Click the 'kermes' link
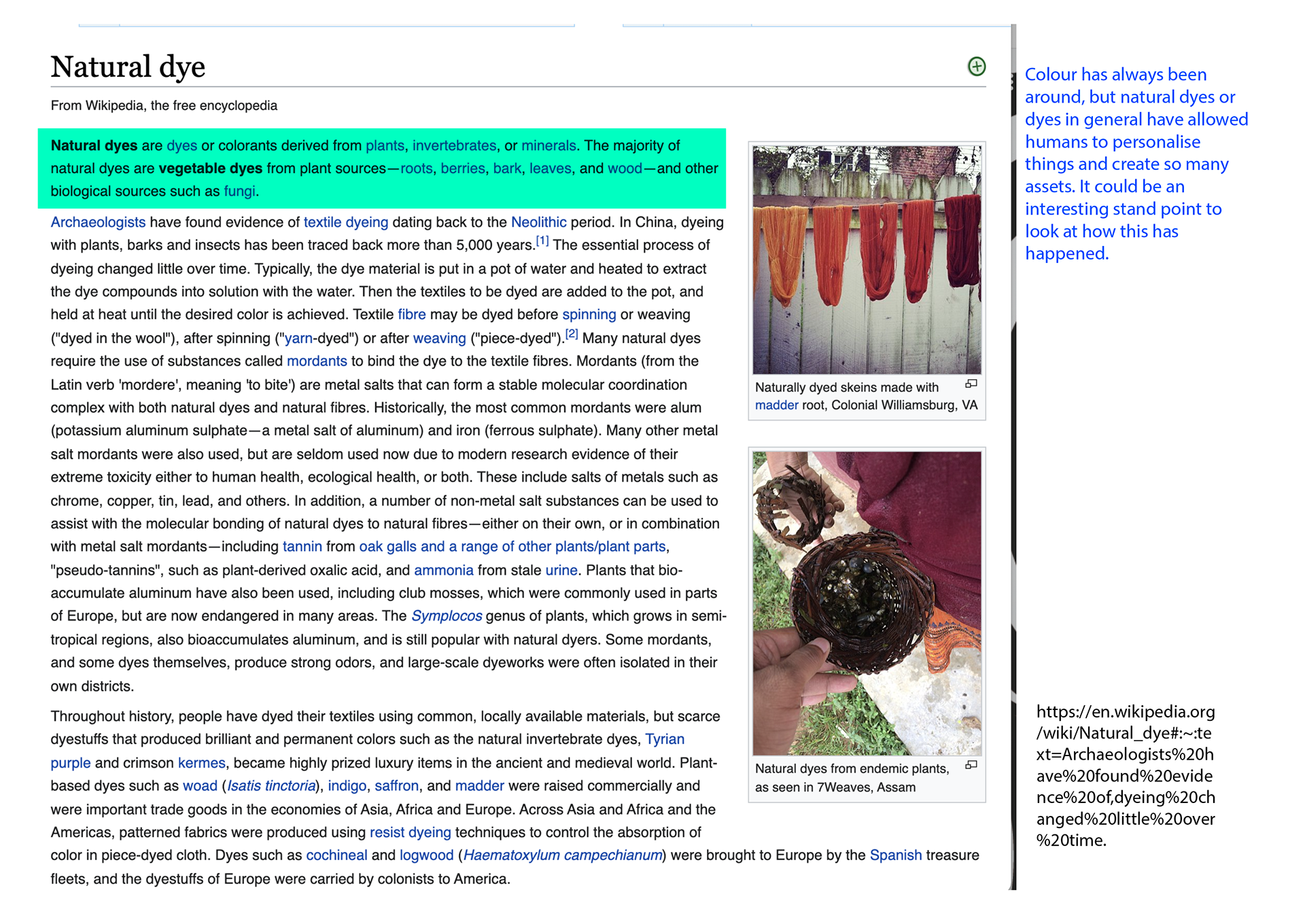1305x924 pixels. coord(201,763)
